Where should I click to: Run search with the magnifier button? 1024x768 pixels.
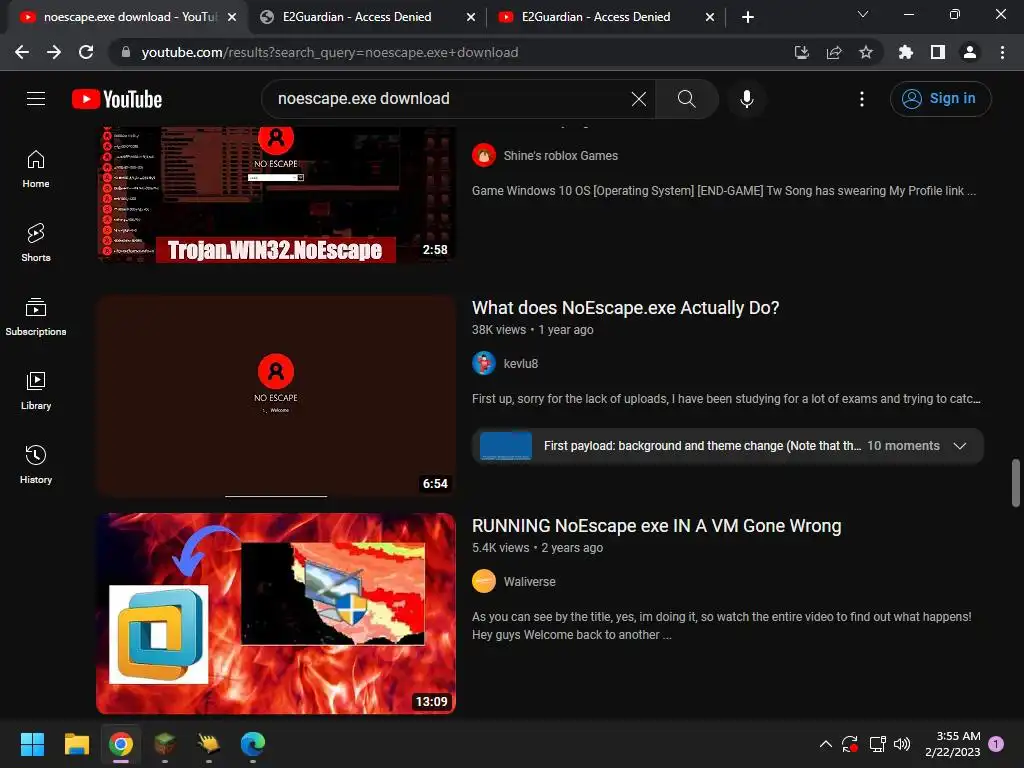coord(686,99)
